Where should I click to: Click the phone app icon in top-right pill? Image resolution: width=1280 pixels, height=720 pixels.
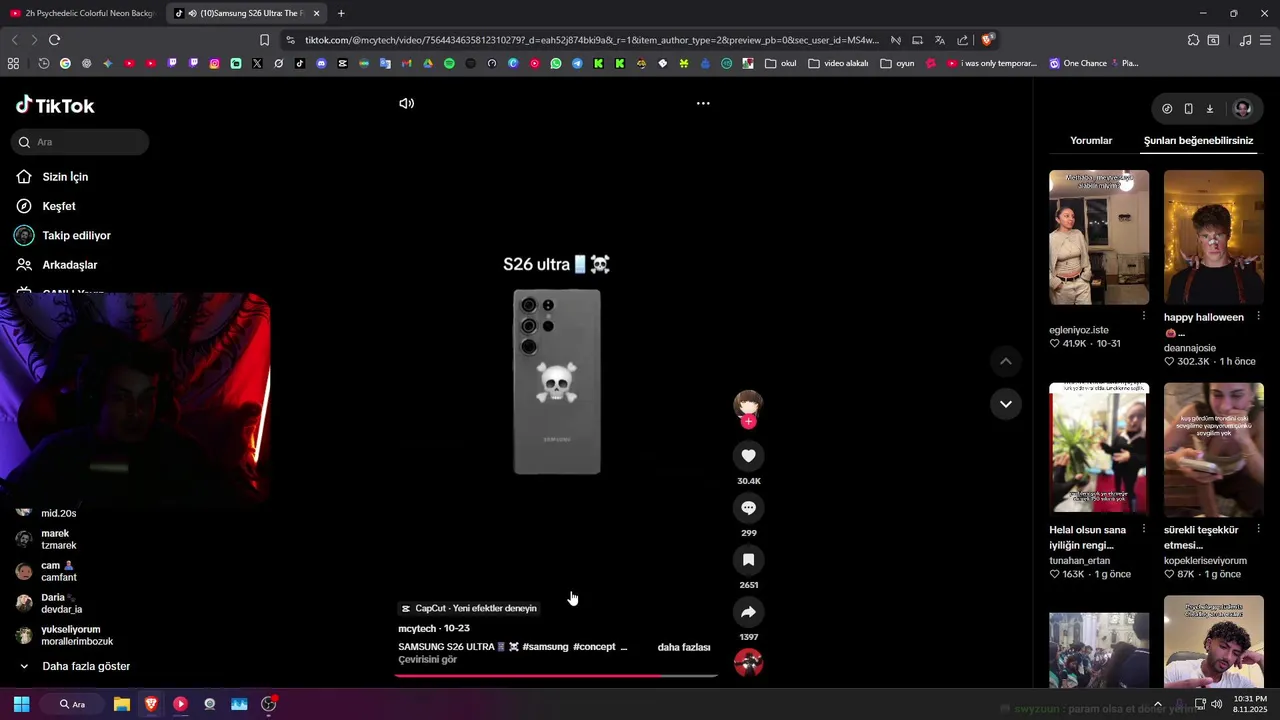pyautogui.click(x=1188, y=109)
